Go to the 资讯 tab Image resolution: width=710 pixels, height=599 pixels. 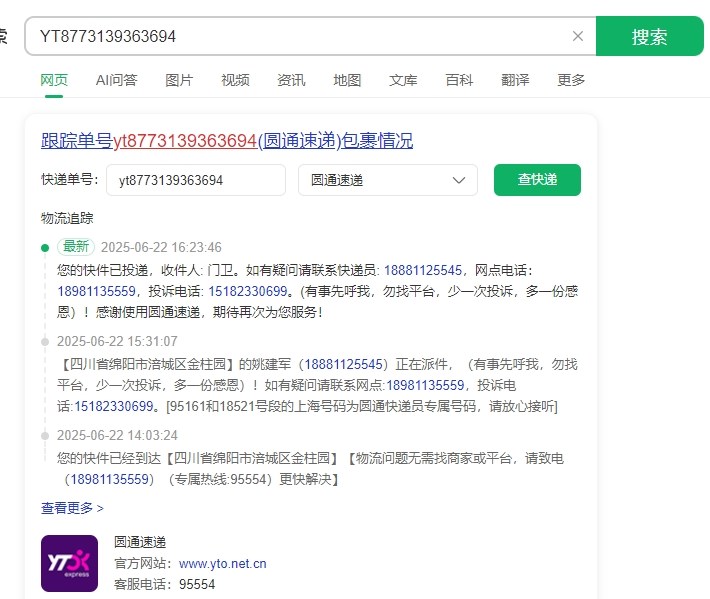click(291, 80)
